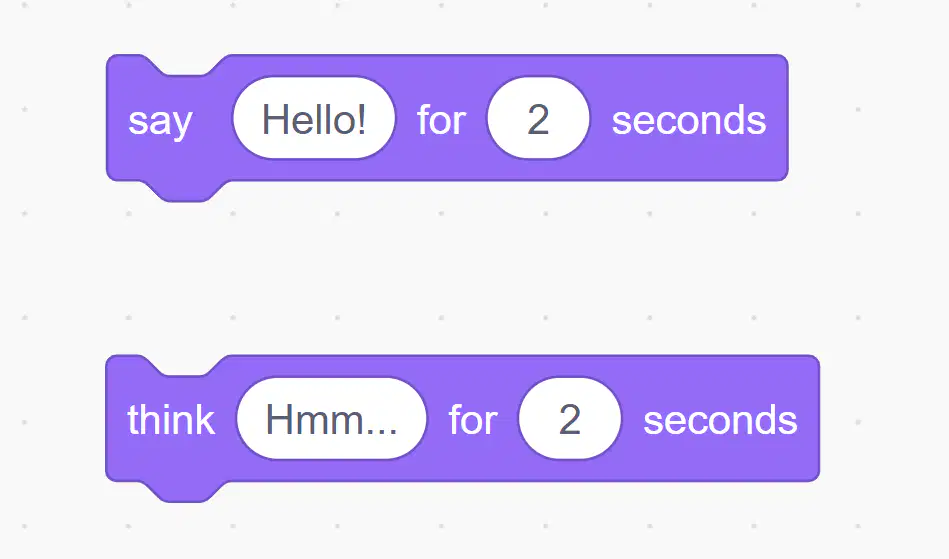Select the say block by its "say" label
This screenshot has width=949, height=559.
tap(160, 120)
